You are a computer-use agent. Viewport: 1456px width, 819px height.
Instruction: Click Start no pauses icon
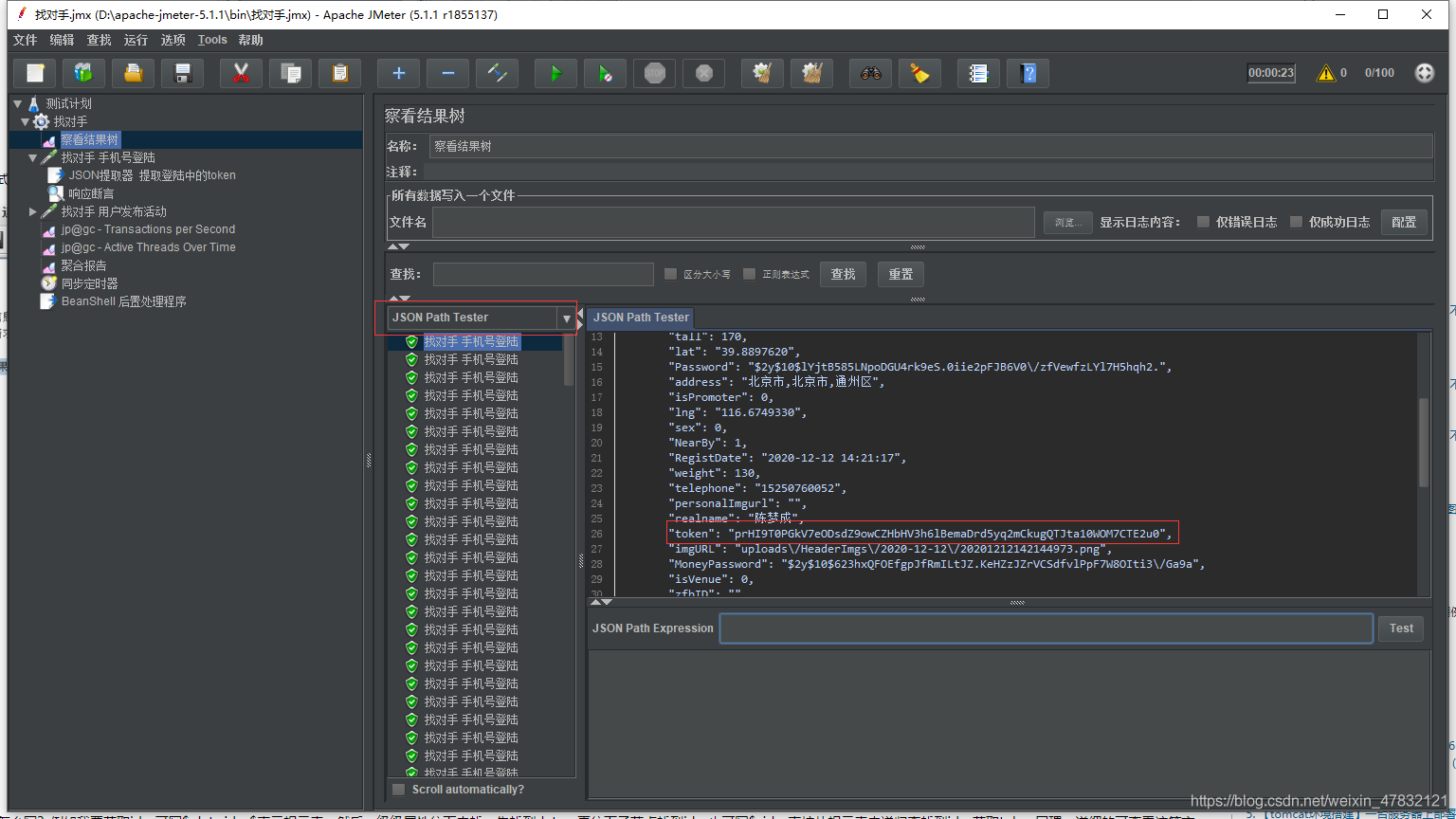coord(605,73)
